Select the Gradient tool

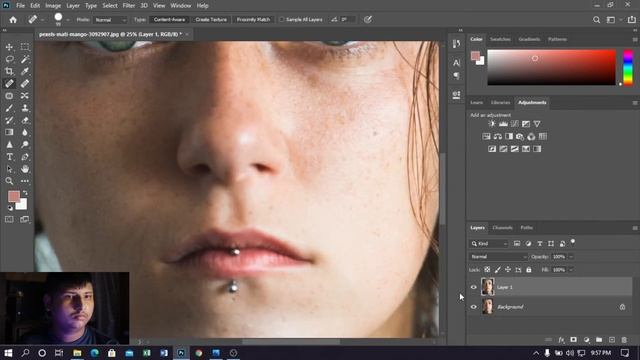click(x=9, y=132)
